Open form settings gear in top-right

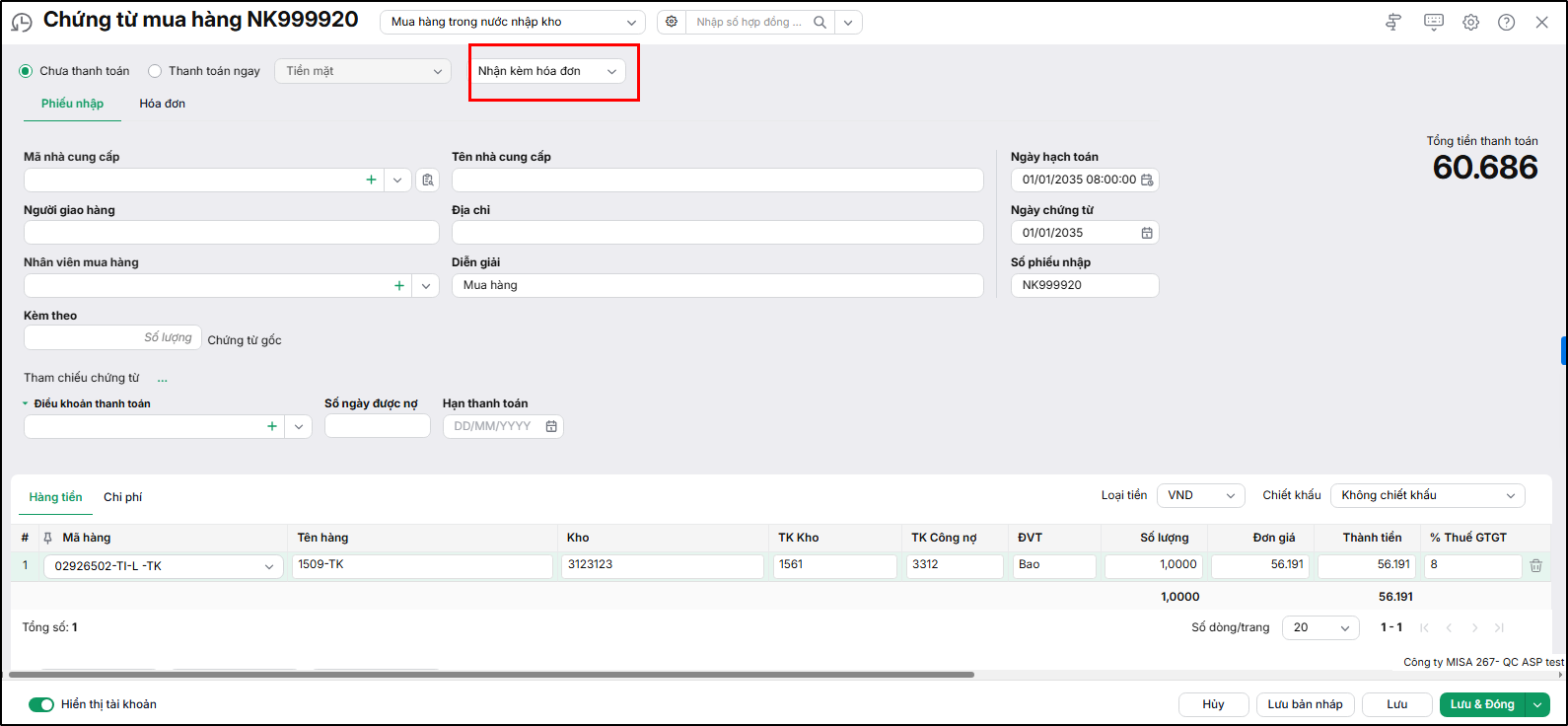(x=1470, y=22)
